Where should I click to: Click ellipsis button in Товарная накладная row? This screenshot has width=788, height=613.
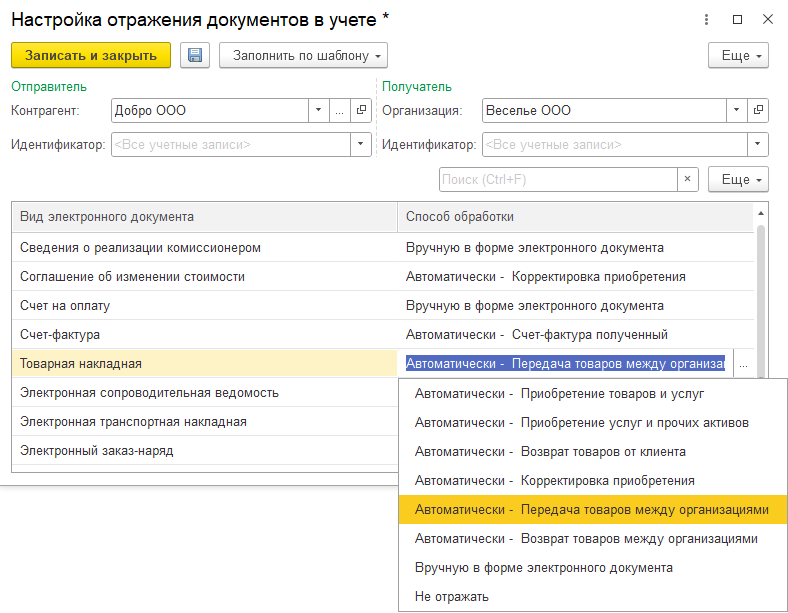point(743,364)
